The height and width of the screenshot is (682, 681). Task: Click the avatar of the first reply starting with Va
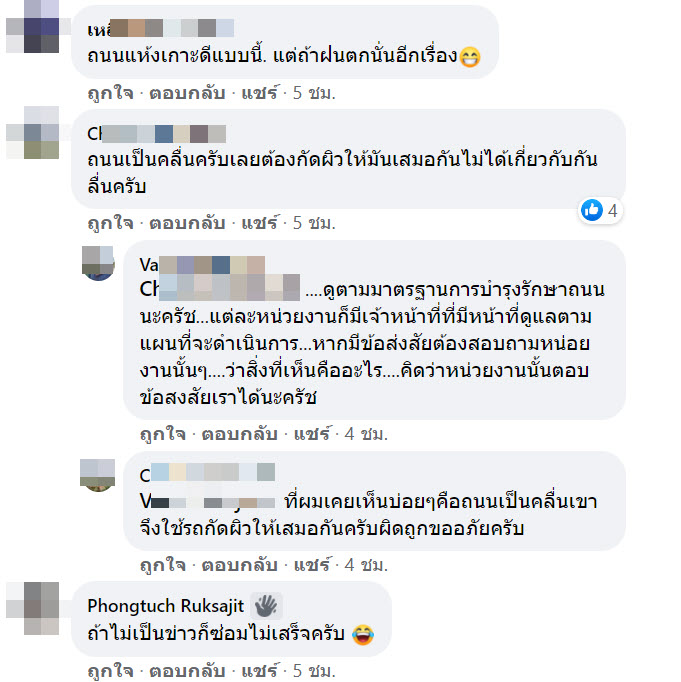click(x=98, y=263)
